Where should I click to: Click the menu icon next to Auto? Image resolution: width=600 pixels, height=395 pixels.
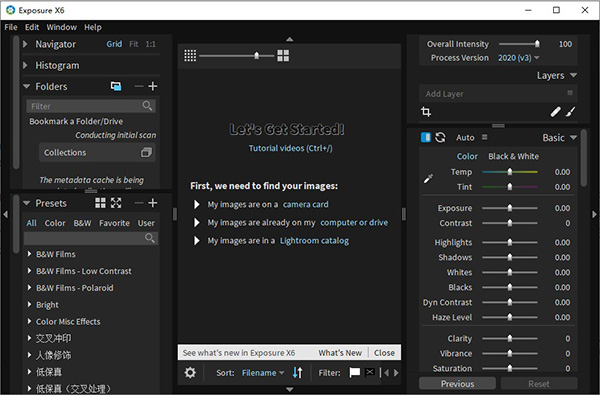click(484, 137)
